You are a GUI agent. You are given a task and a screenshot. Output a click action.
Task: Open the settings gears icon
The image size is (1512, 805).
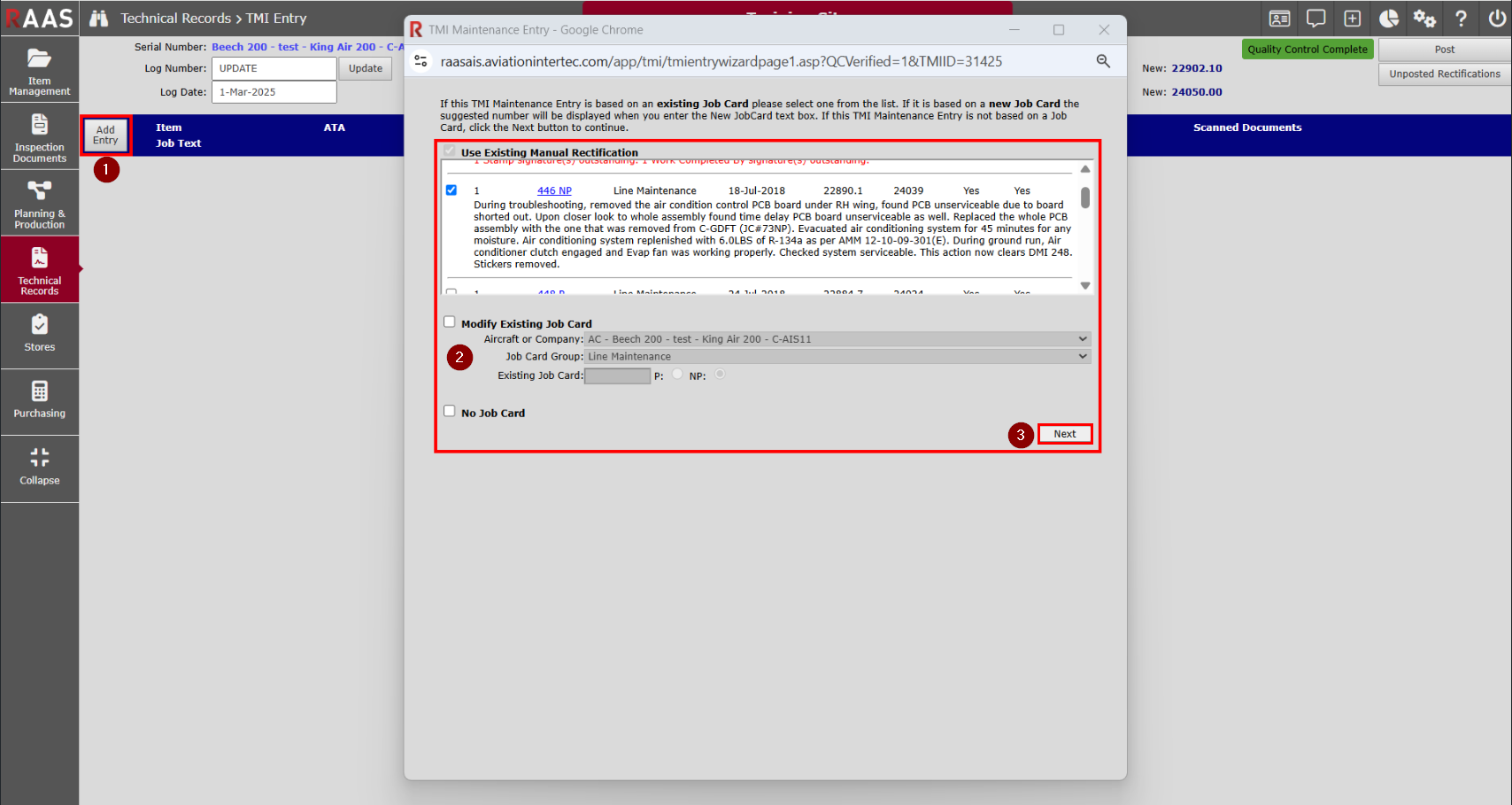click(x=1424, y=19)
